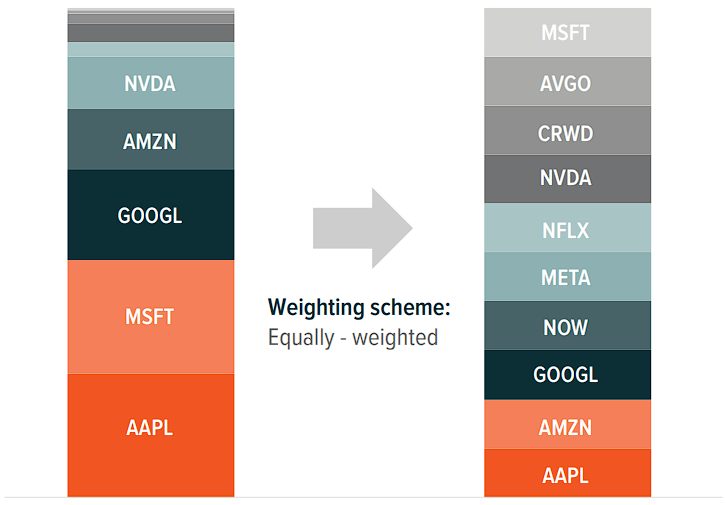Screen dimensions: 726x505
Task: Click the NOW segment
Action: tap(567, 326)
